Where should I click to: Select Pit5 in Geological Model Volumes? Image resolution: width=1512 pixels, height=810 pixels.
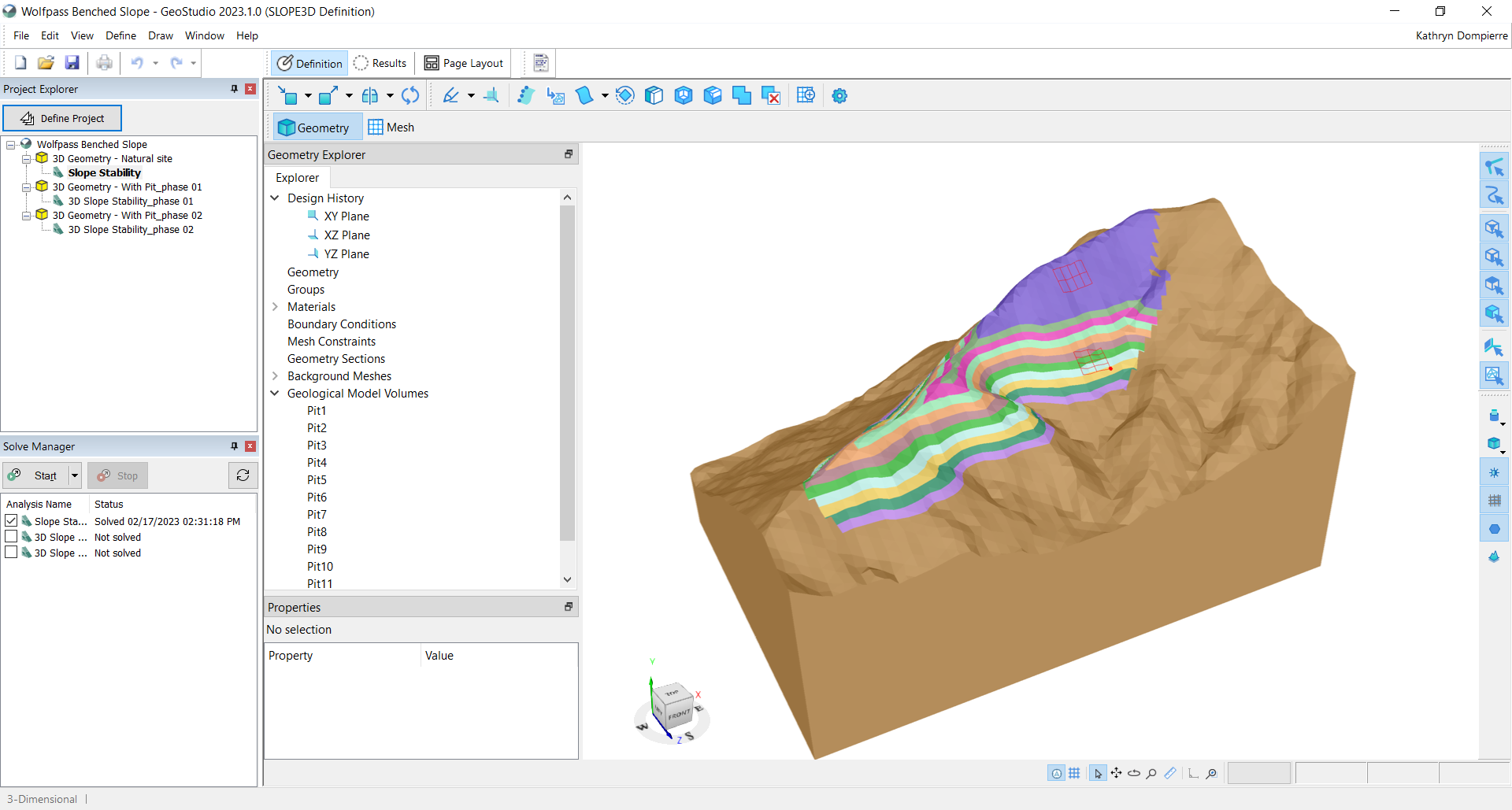point(317,480)
